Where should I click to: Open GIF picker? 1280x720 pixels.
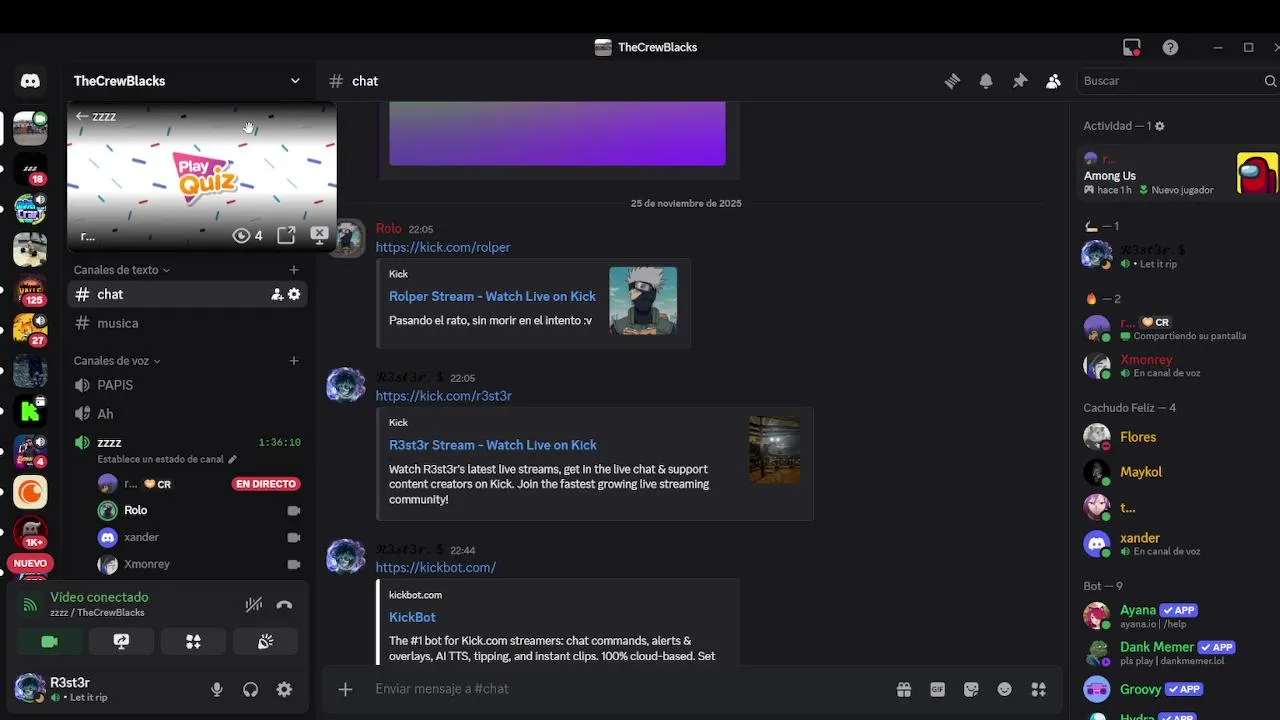[x=937, y=689]
